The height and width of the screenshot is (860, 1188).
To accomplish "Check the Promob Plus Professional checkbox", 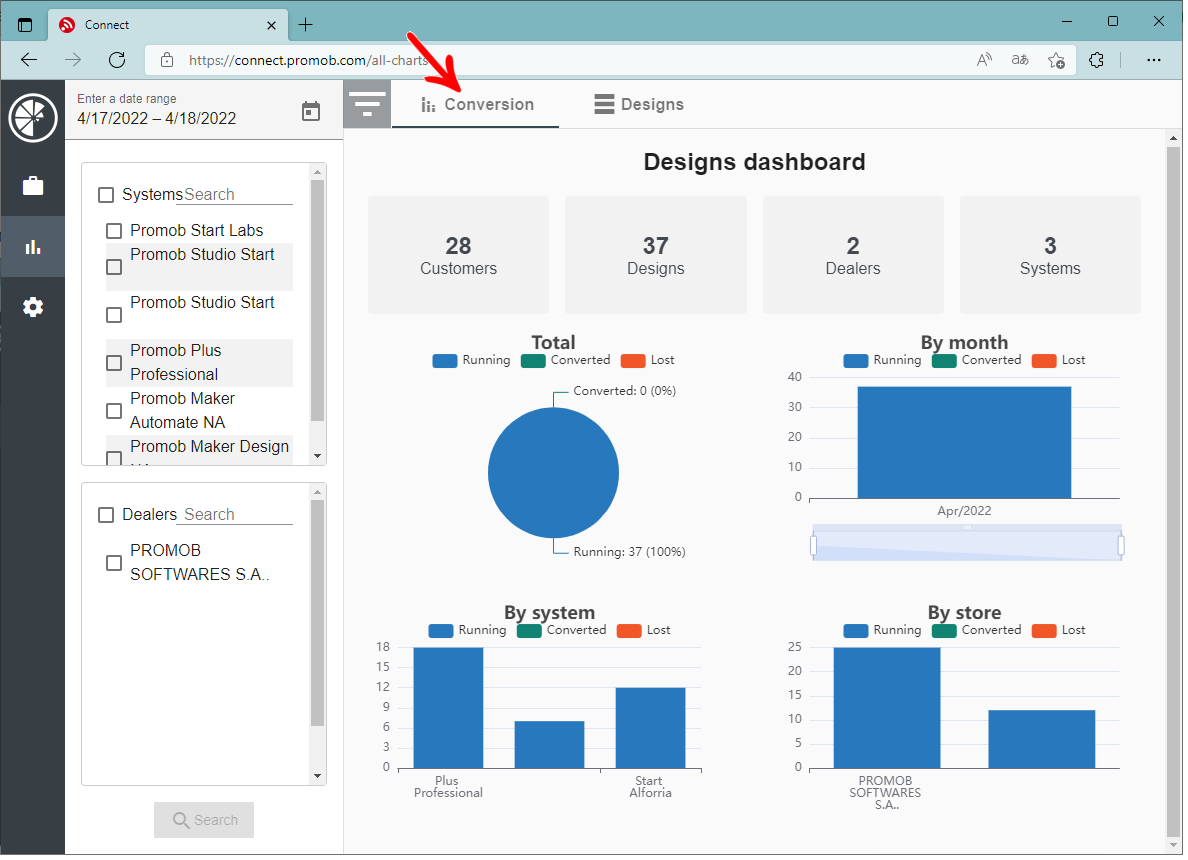I will (x=114, y=364).
